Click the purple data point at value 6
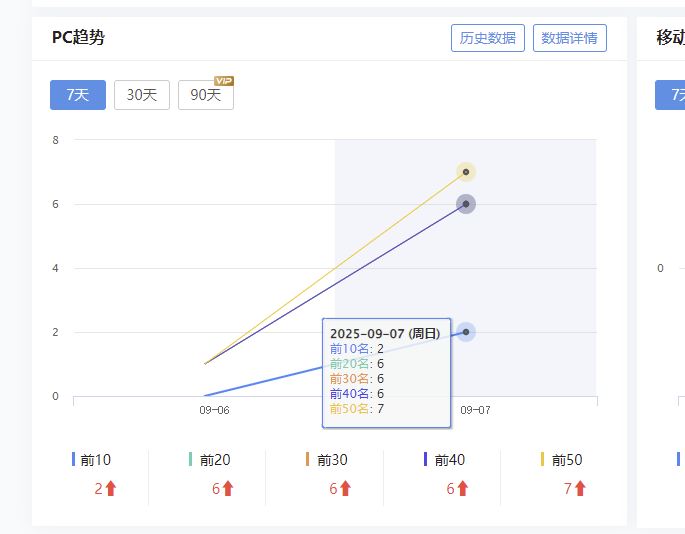Viewport: 685px width, 534px height. click(466, 204)
